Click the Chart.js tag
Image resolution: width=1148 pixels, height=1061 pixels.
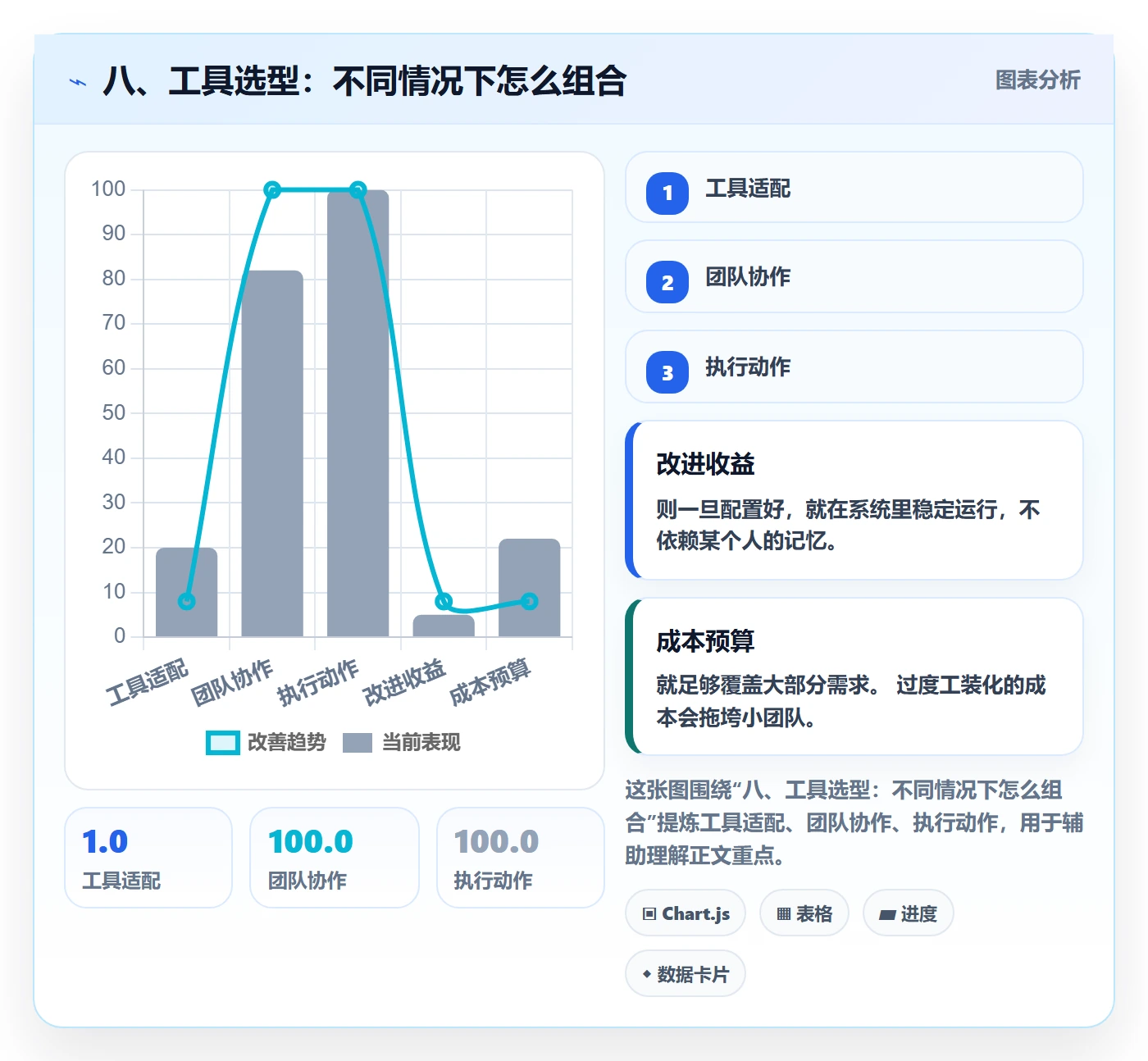point(686,913)
